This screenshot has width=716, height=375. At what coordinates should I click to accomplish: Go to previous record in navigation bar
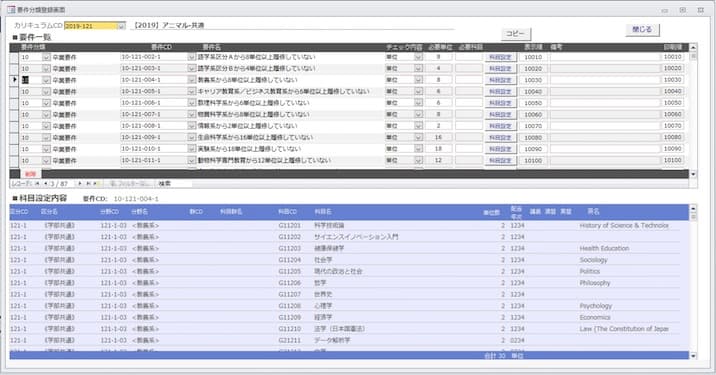pyautogui.click(x=45, y=184)
